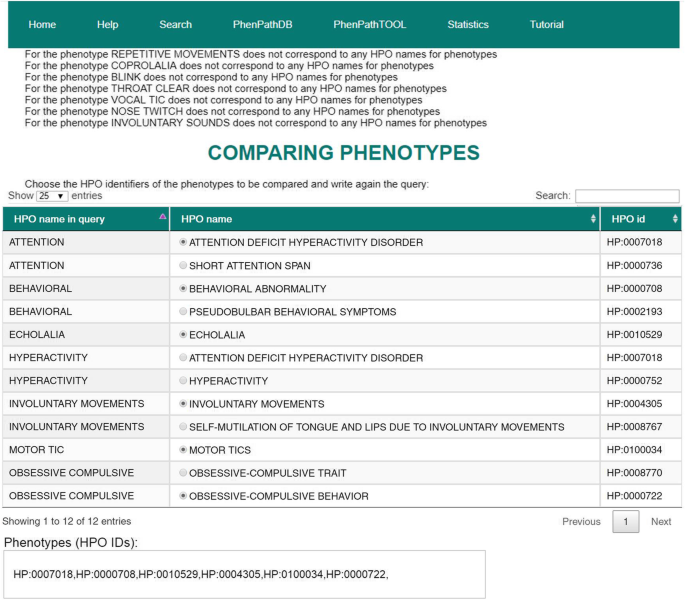Click page 1 pagination button

(x=625, y=521)
